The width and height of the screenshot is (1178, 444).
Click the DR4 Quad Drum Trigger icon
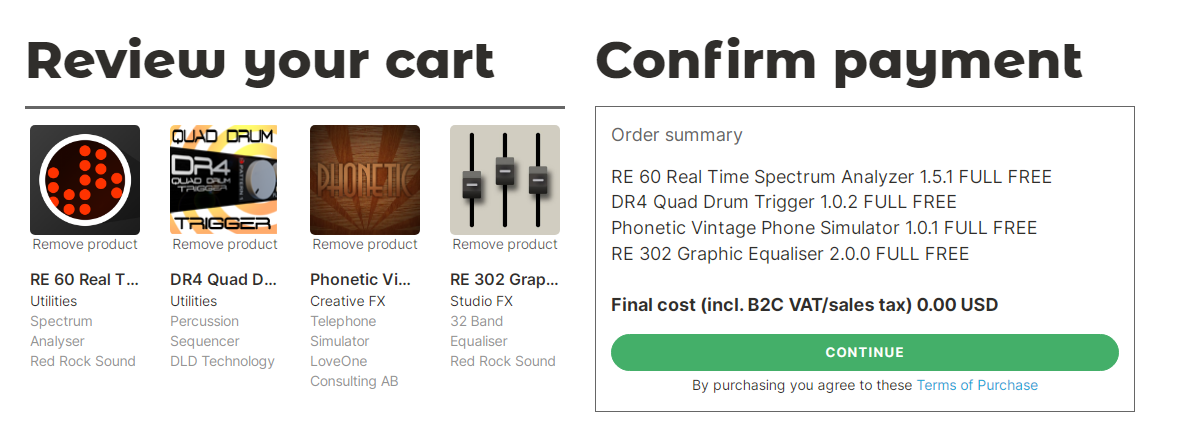[224, 180]
